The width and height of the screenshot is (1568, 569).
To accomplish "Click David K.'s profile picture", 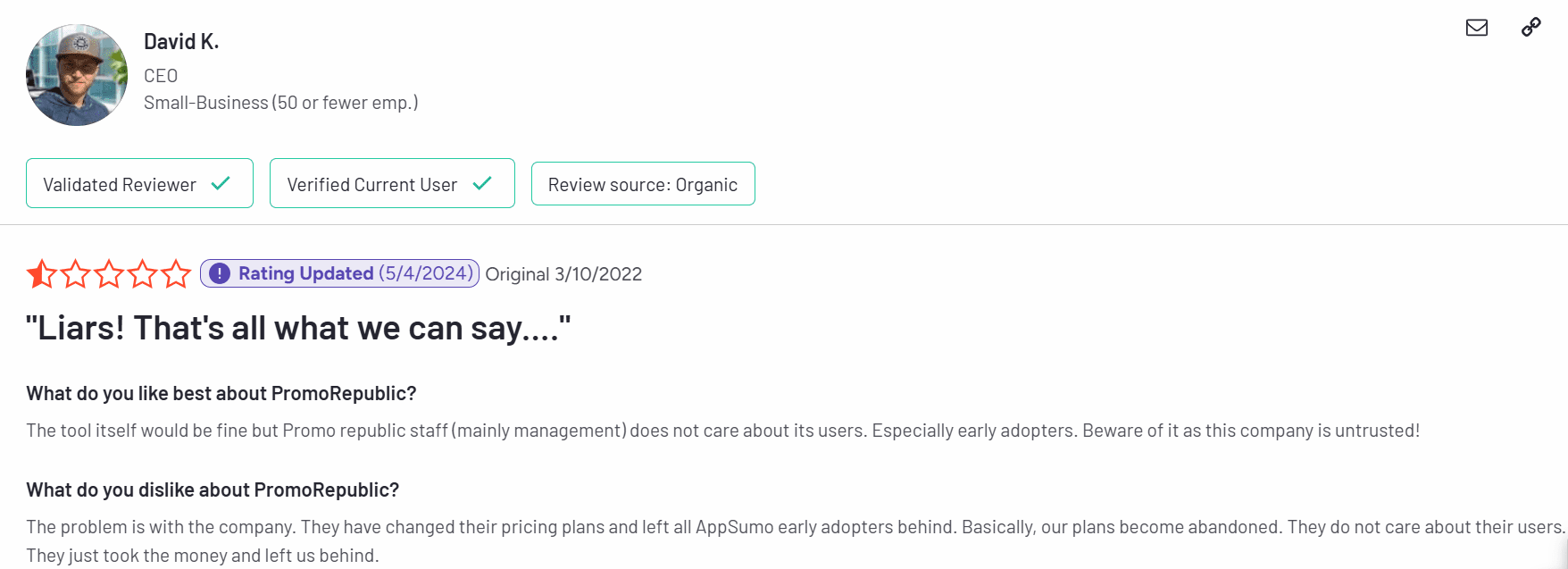I will pyautogui.click(x=77, y=75).
